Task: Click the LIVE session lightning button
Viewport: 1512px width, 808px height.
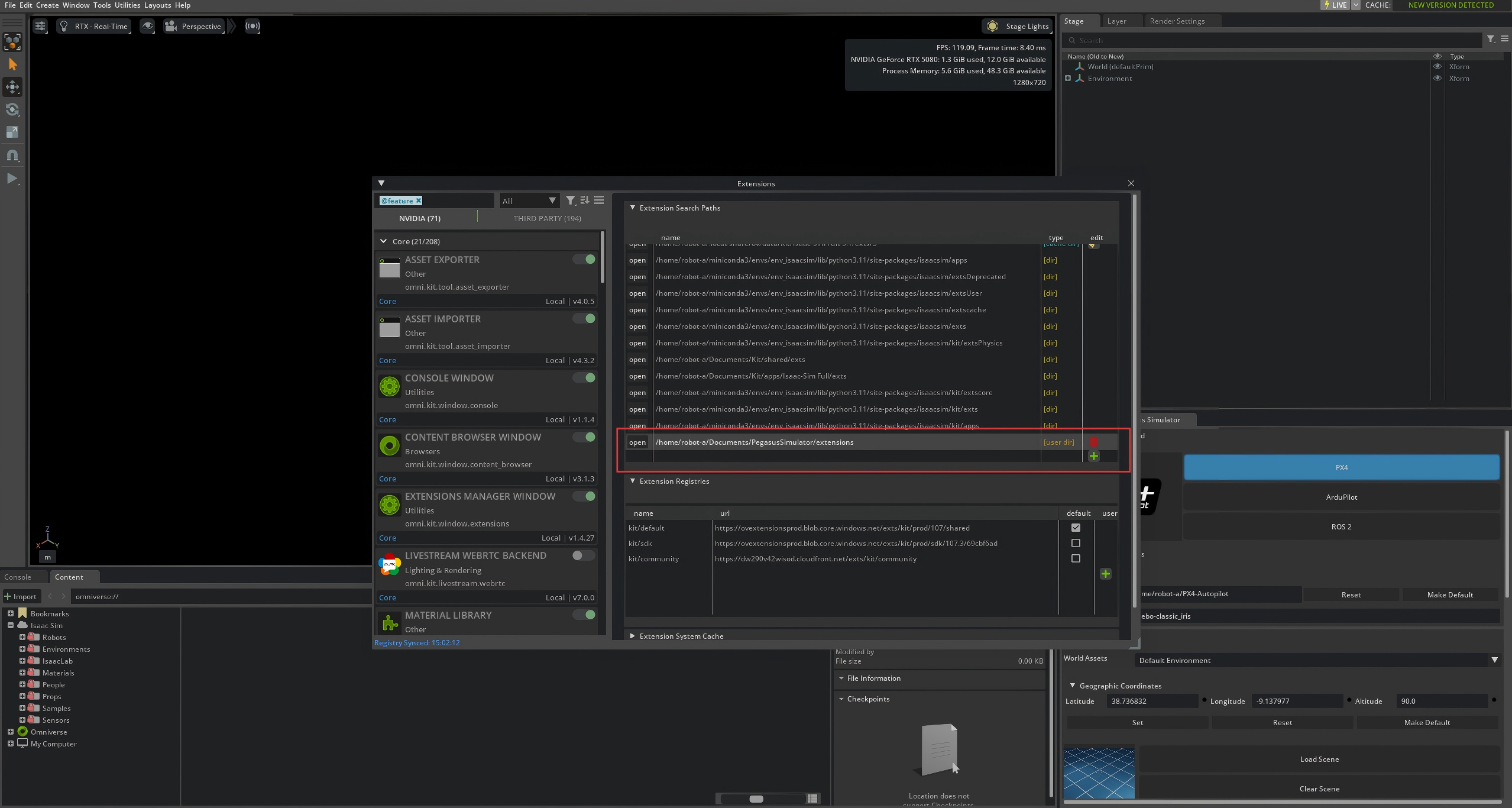Action: [1335, 5]
